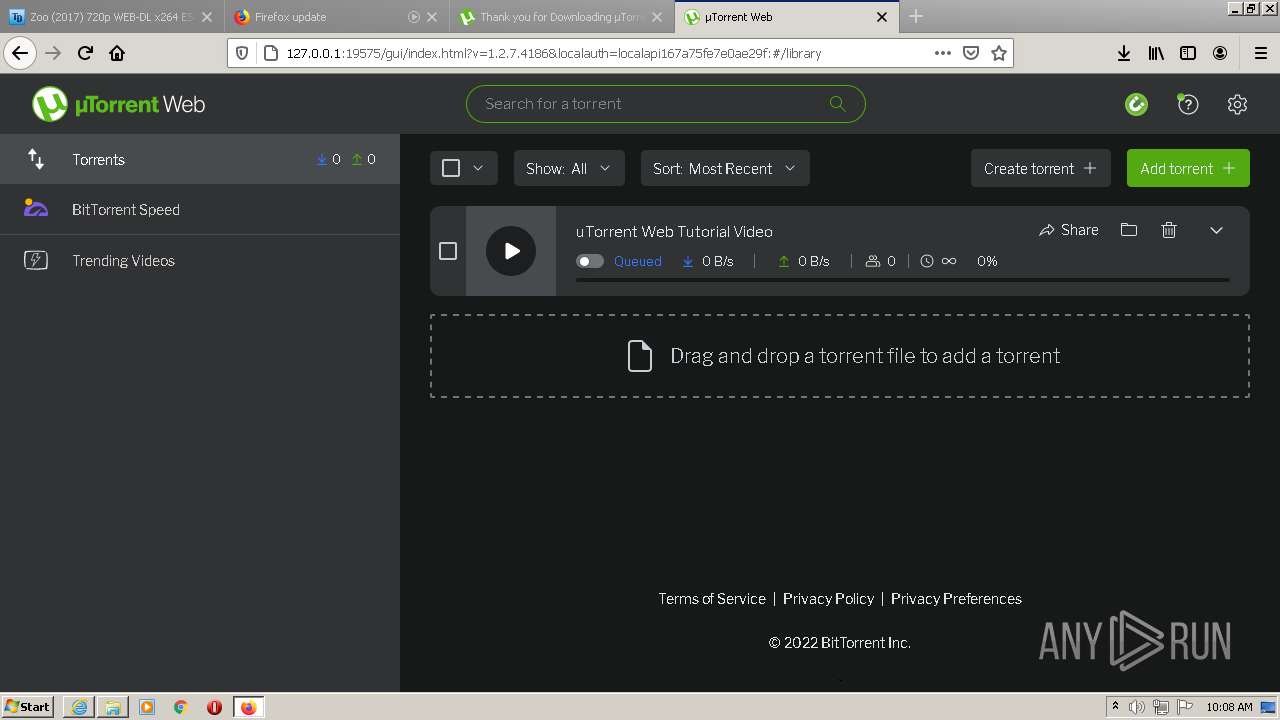Click the tracking protection shield icon
The image size is (1280, 720).
(241, 53)
